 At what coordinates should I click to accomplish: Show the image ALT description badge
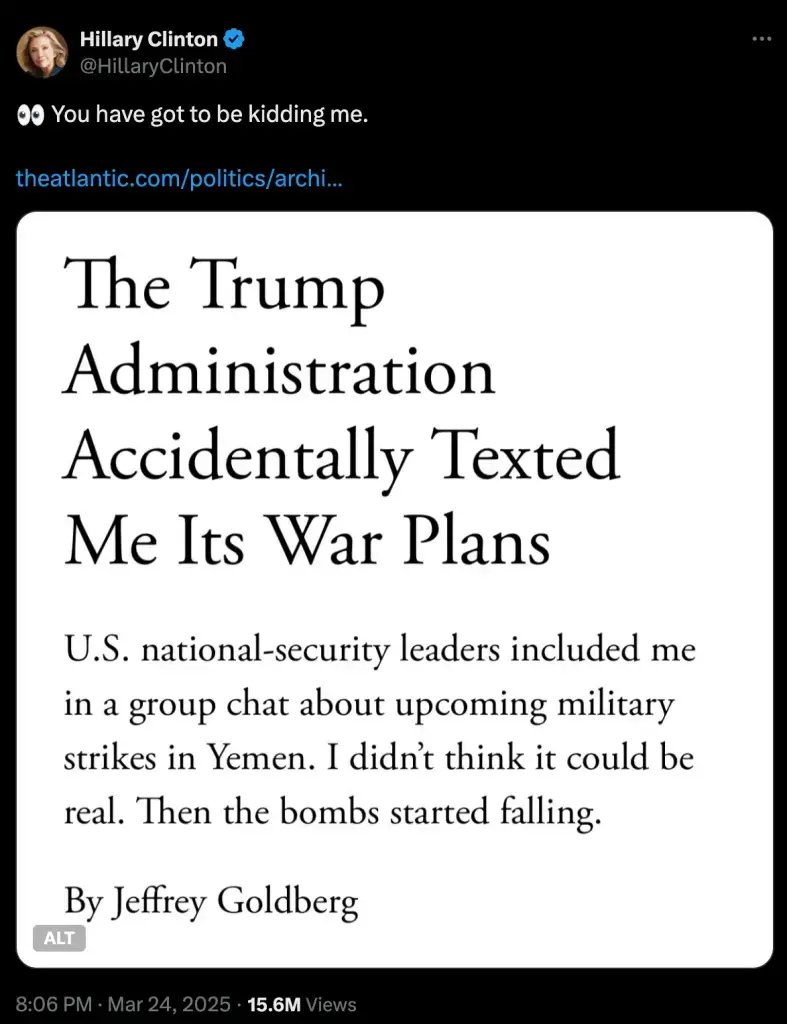[60, 938]
